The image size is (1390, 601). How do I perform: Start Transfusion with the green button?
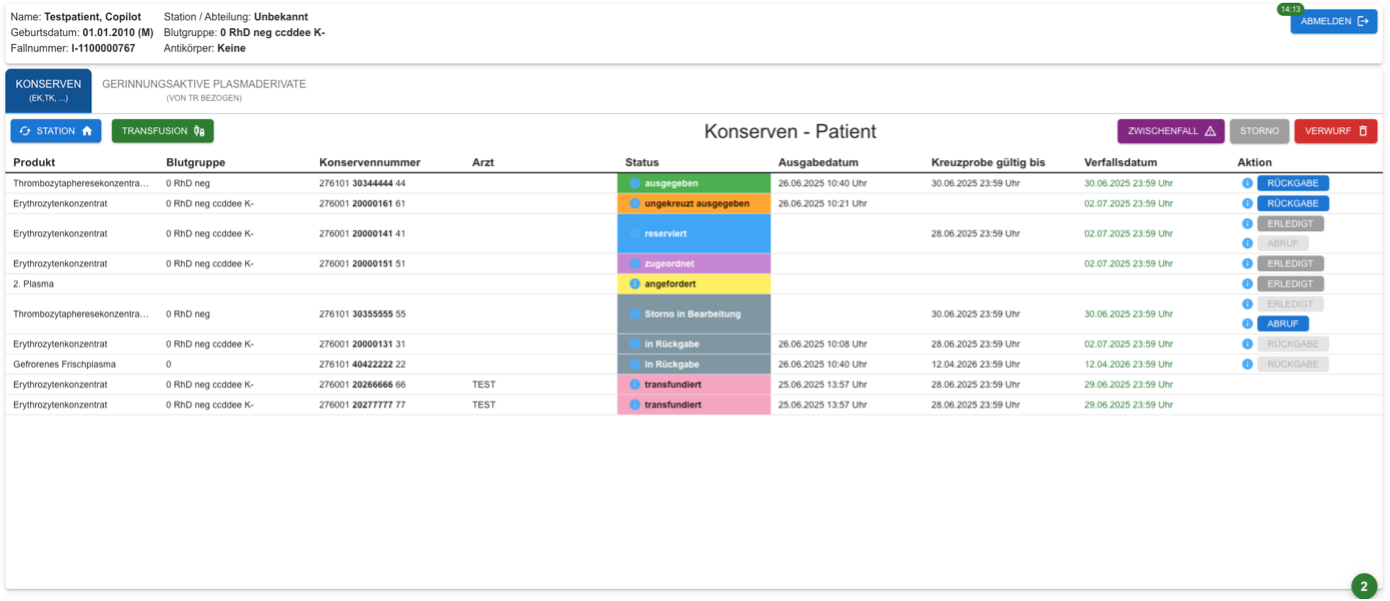[162, 131]
